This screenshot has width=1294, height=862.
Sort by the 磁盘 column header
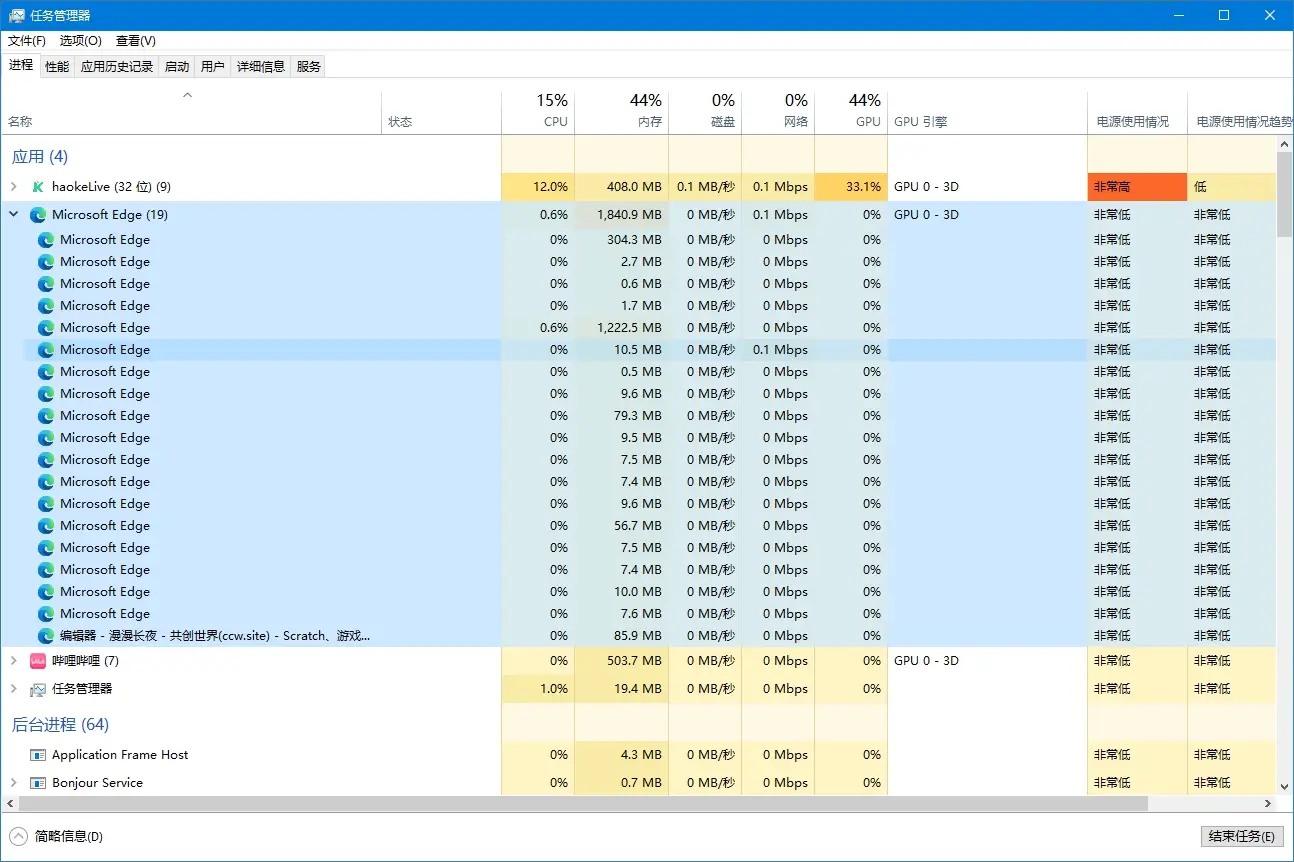click(705, 112)
